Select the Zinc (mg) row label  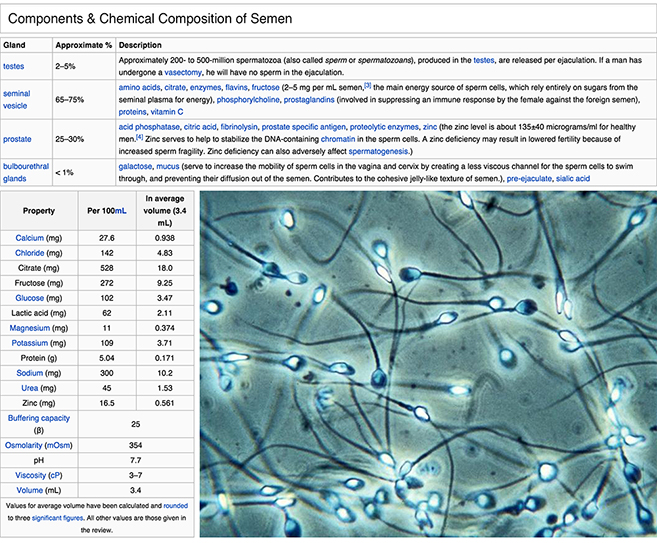pos(39,403)
